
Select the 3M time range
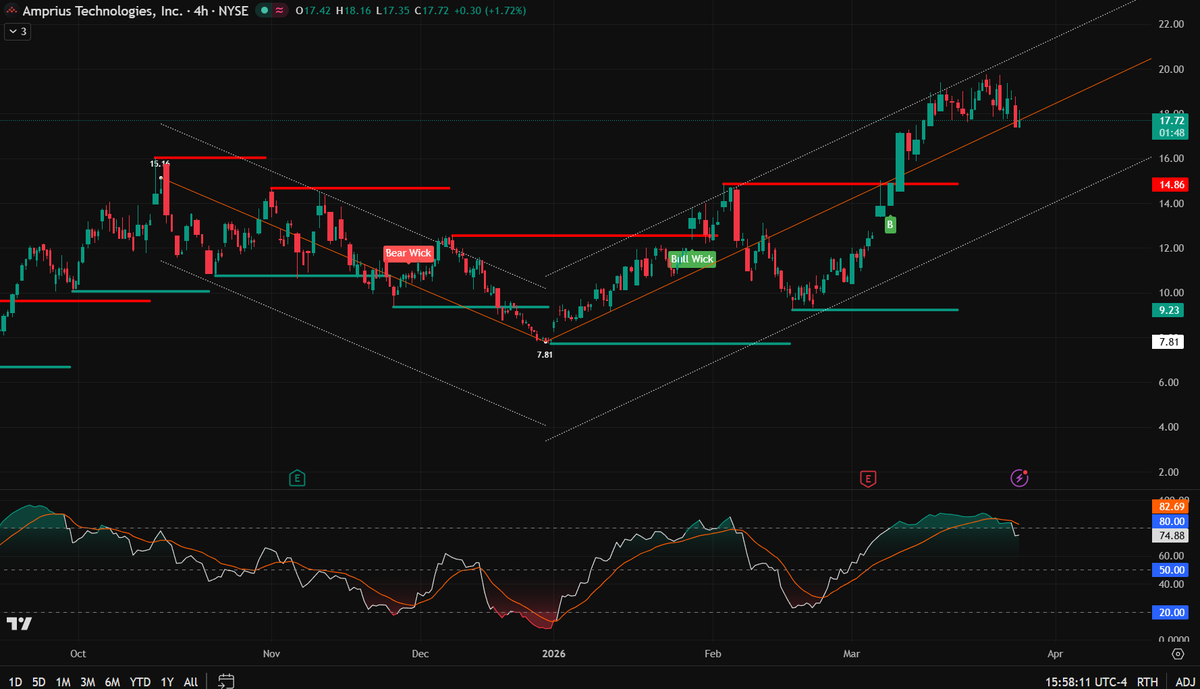pyautogui.click(x=88, y=681)
